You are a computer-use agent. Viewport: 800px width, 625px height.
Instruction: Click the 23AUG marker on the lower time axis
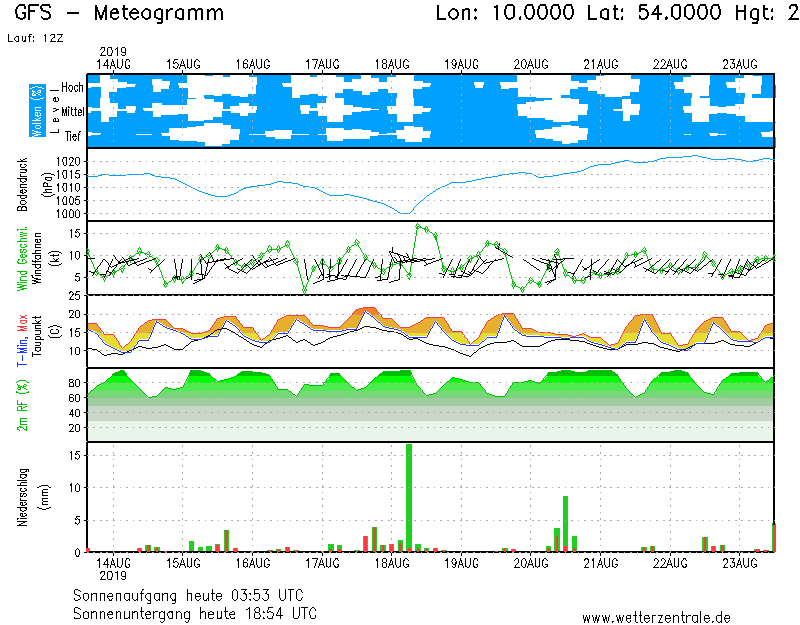pyautogui.click(x=740, y=564)
